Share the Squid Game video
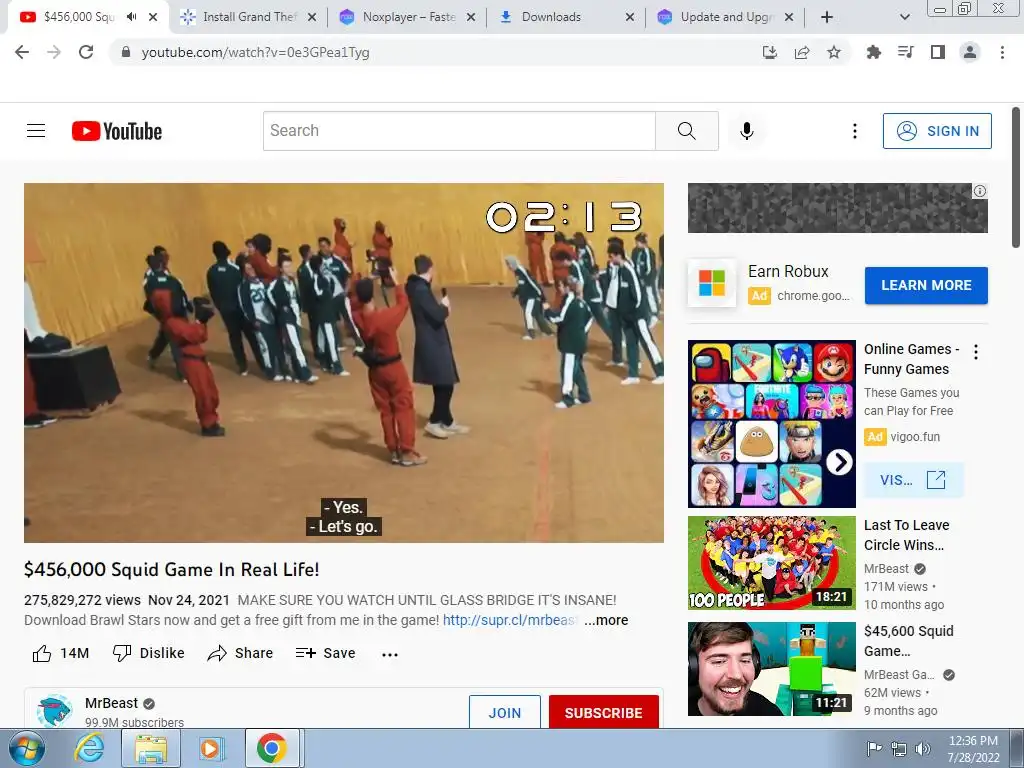The width and height of the screenshot is (1024, 768). 240,653
